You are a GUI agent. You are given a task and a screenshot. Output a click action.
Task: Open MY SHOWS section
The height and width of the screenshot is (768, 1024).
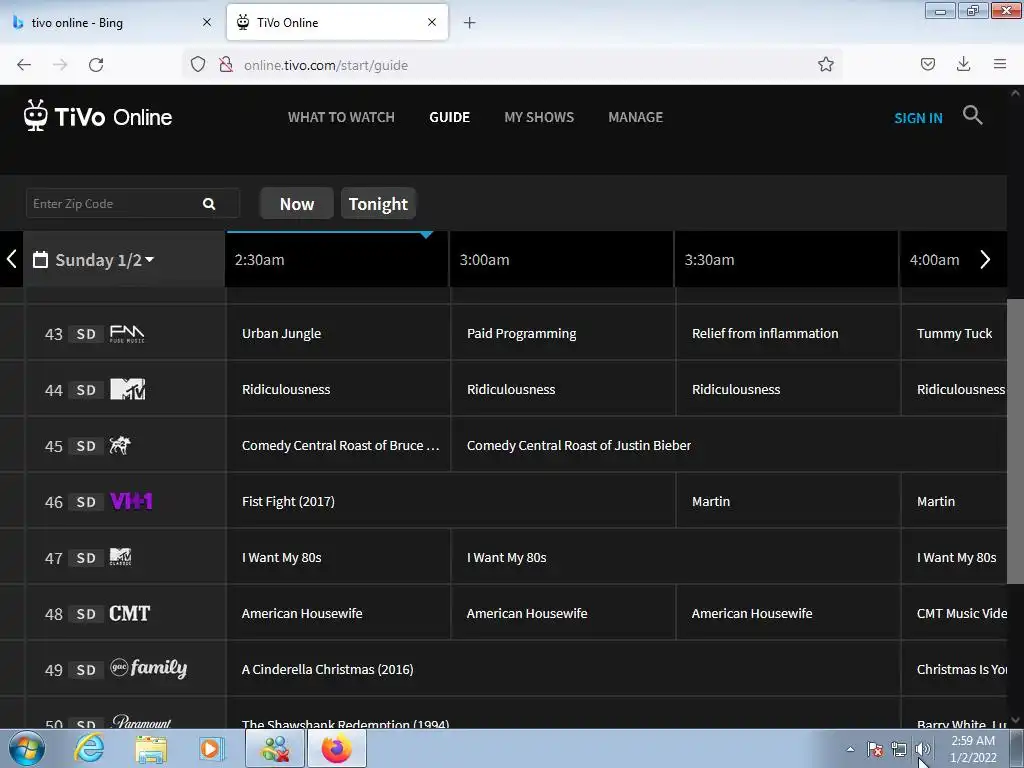[539, 117]
